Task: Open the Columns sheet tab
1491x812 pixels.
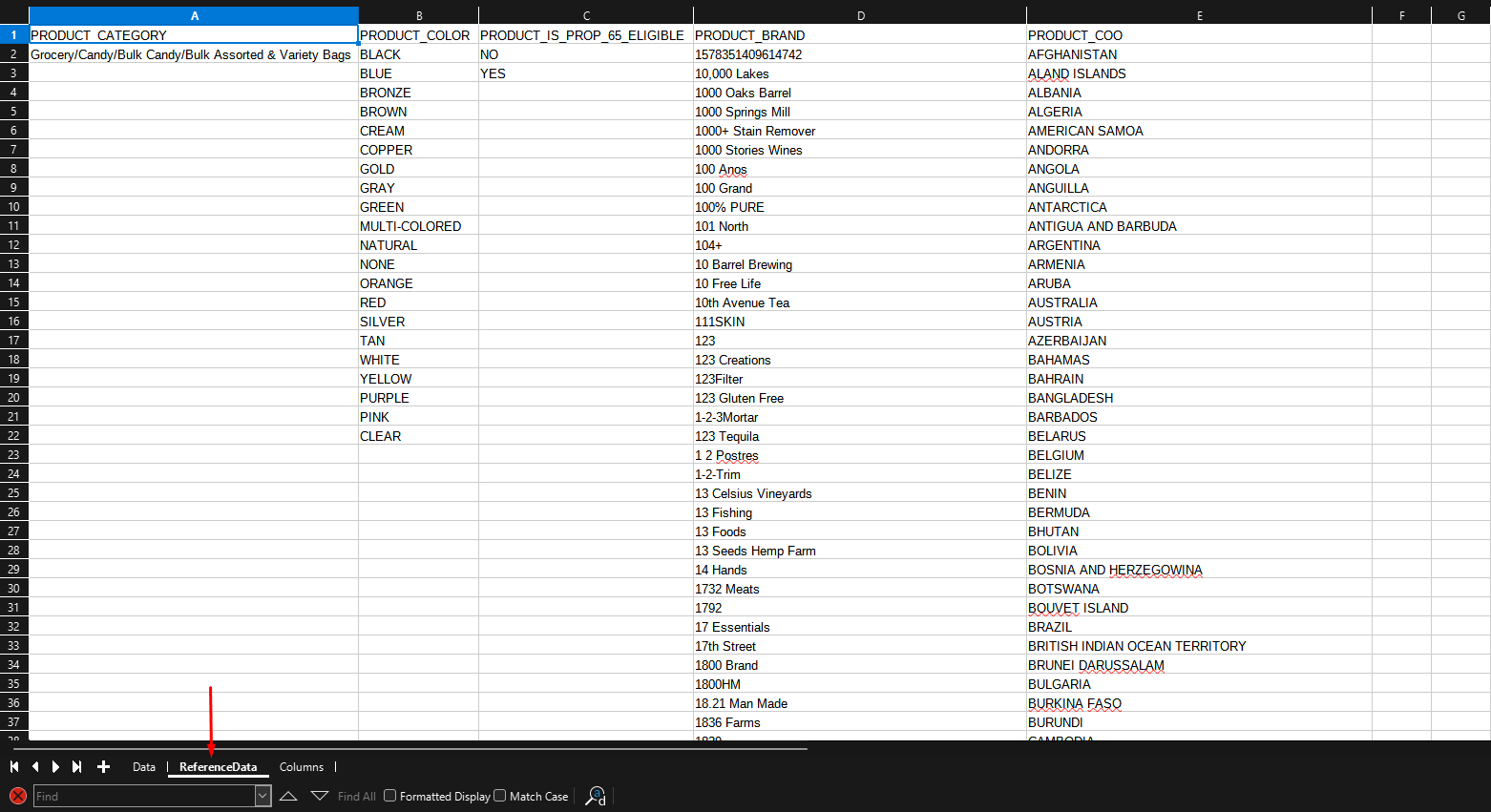Action: pos(302,767)
